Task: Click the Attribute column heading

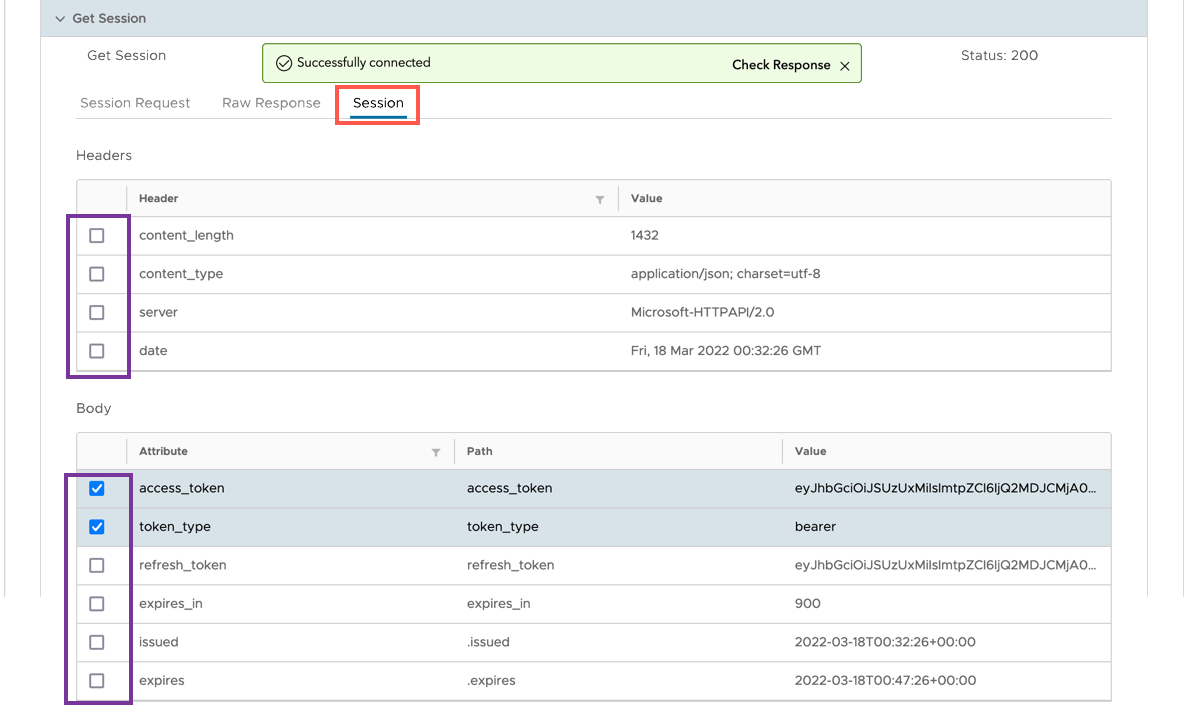Action: (163, 451)
